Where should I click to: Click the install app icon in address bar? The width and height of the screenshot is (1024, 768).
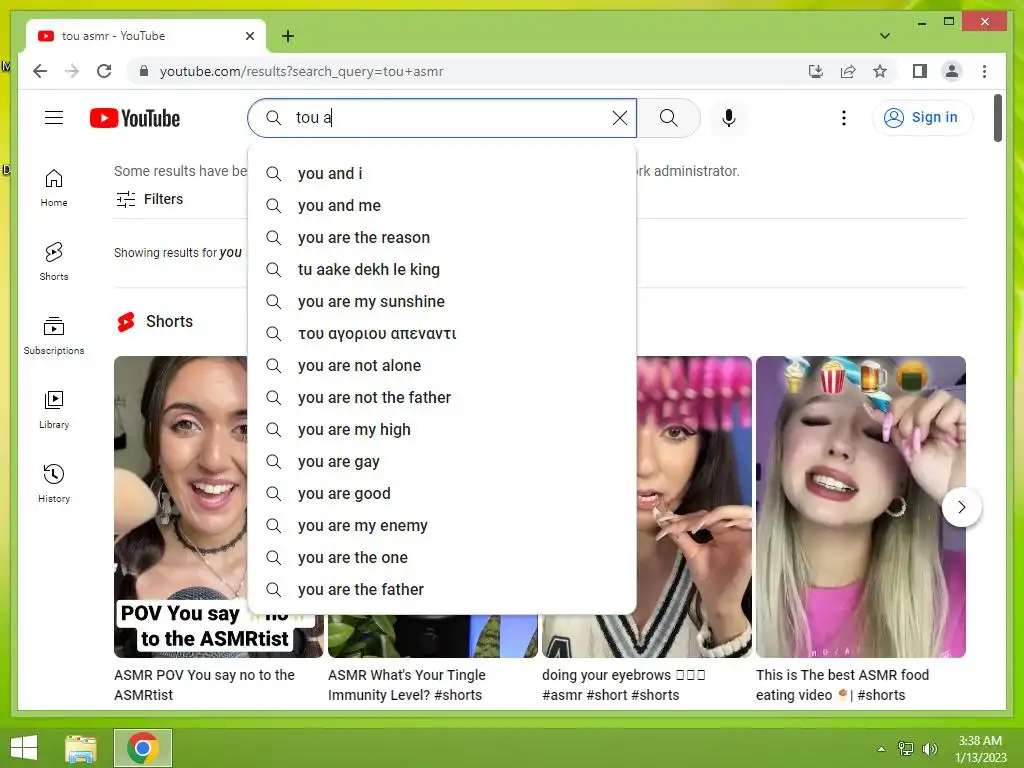816,71
